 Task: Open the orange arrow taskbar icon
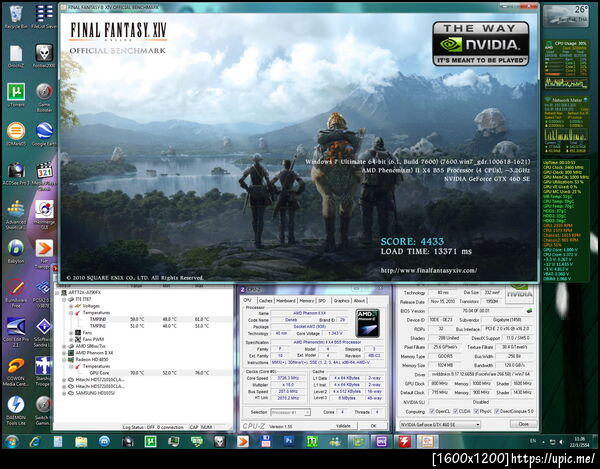(243, 441)
